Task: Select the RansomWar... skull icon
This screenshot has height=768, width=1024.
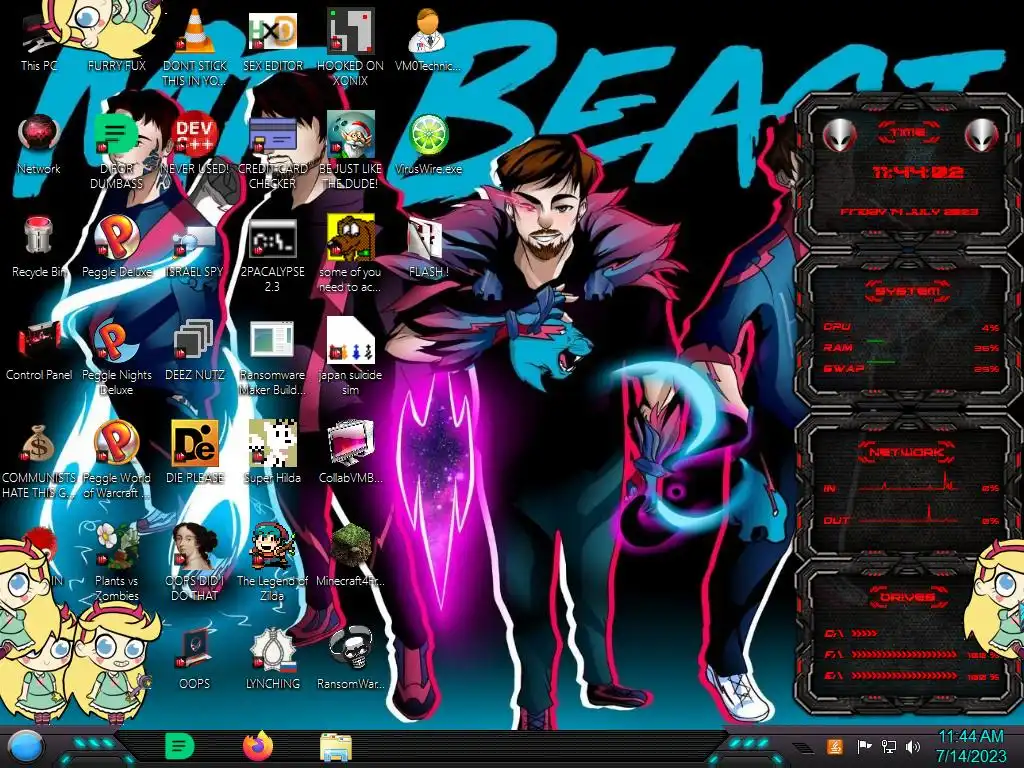Action: [x=350, y=660]
